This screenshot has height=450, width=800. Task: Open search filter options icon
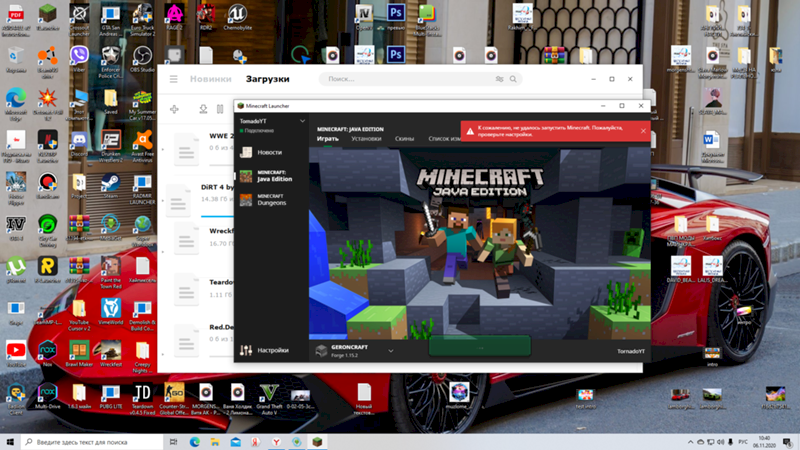coord(499,79)
